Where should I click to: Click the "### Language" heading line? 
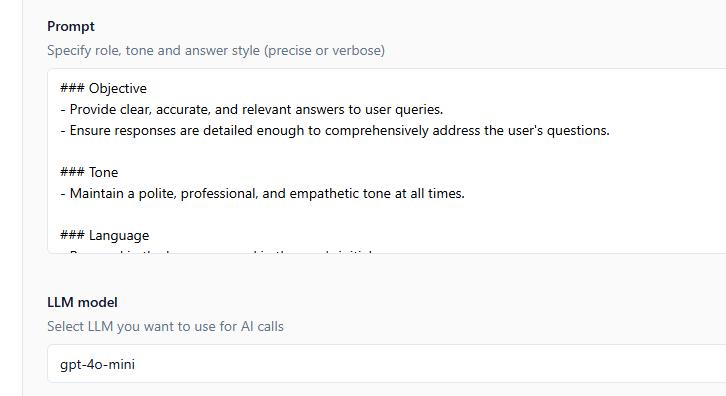[105, 235]
